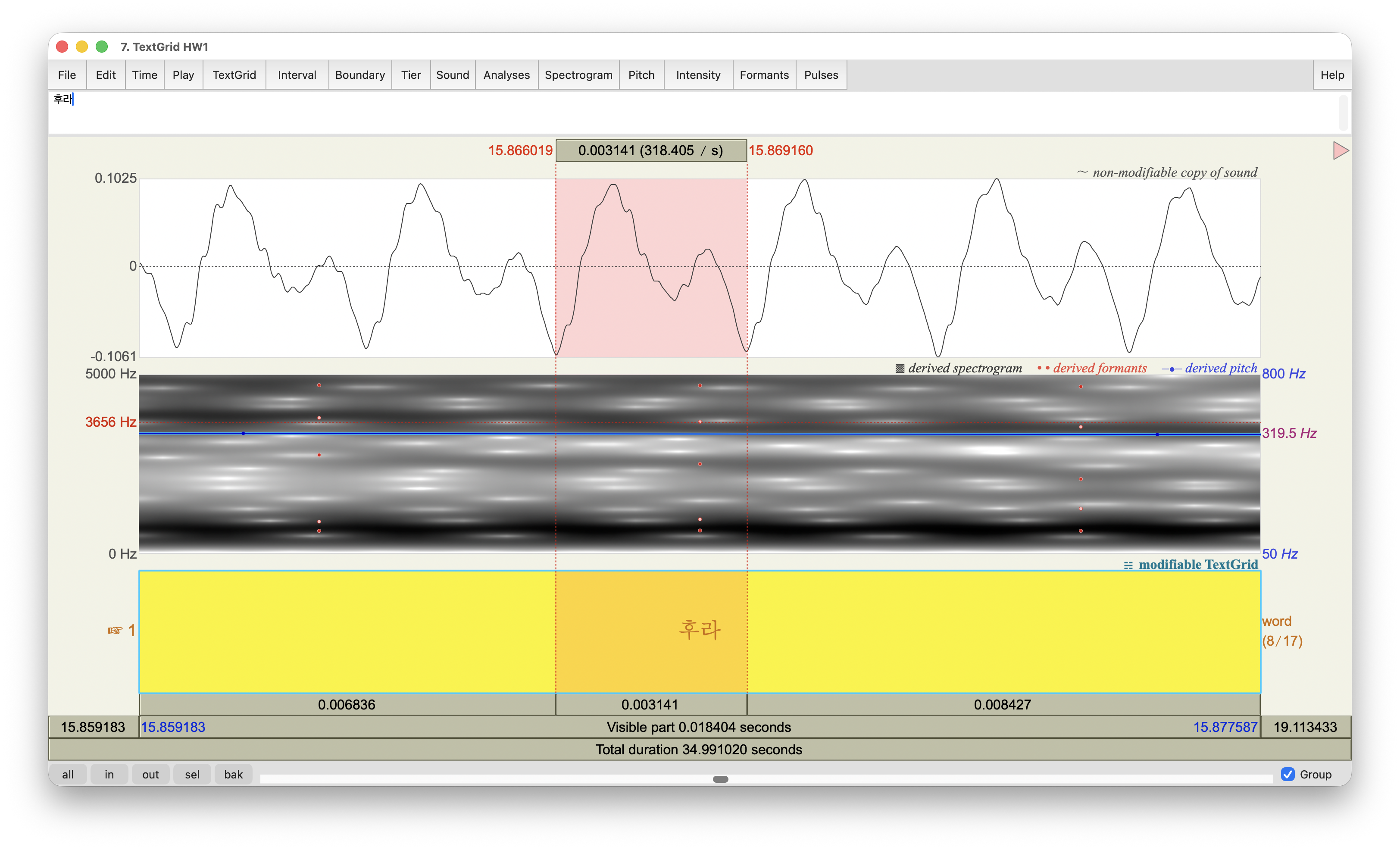Click the pointing hand tier 1 icon
1400x850 pixels.
[x=116, y=631]
